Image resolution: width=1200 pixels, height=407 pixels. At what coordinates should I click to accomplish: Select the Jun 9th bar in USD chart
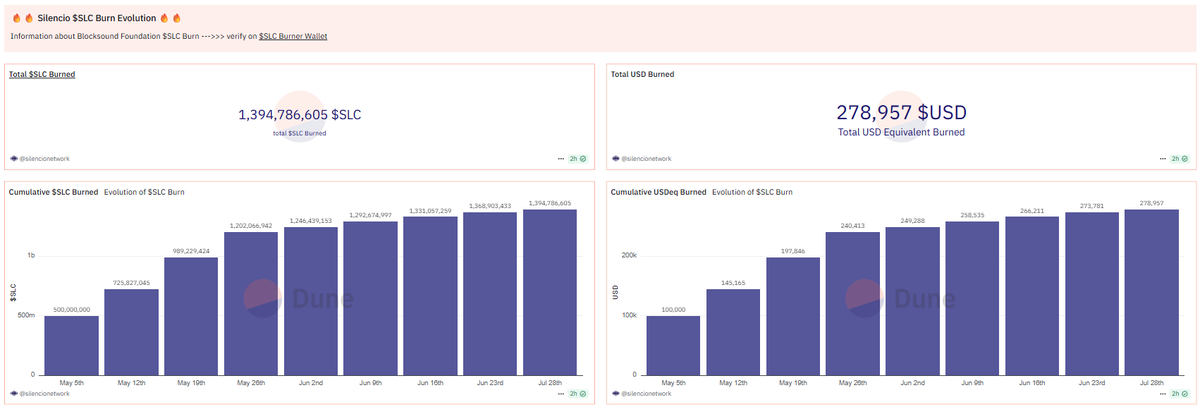[973, 298]
